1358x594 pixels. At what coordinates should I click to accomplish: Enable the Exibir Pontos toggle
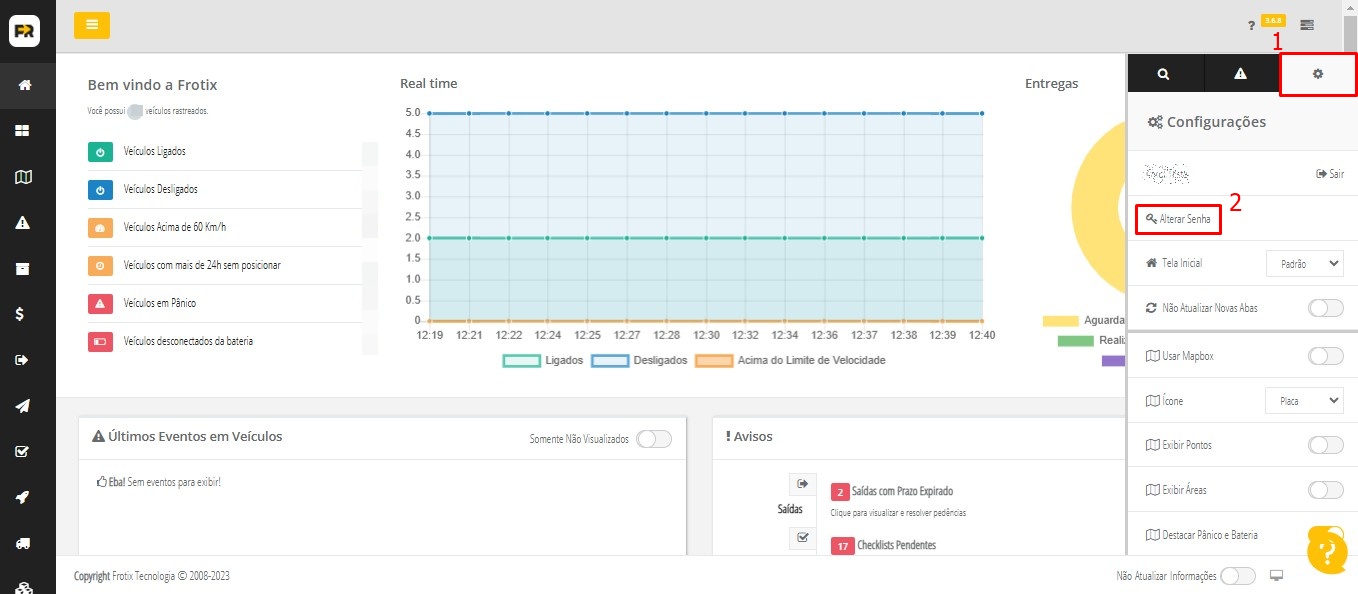click(x=1326, y=445)
